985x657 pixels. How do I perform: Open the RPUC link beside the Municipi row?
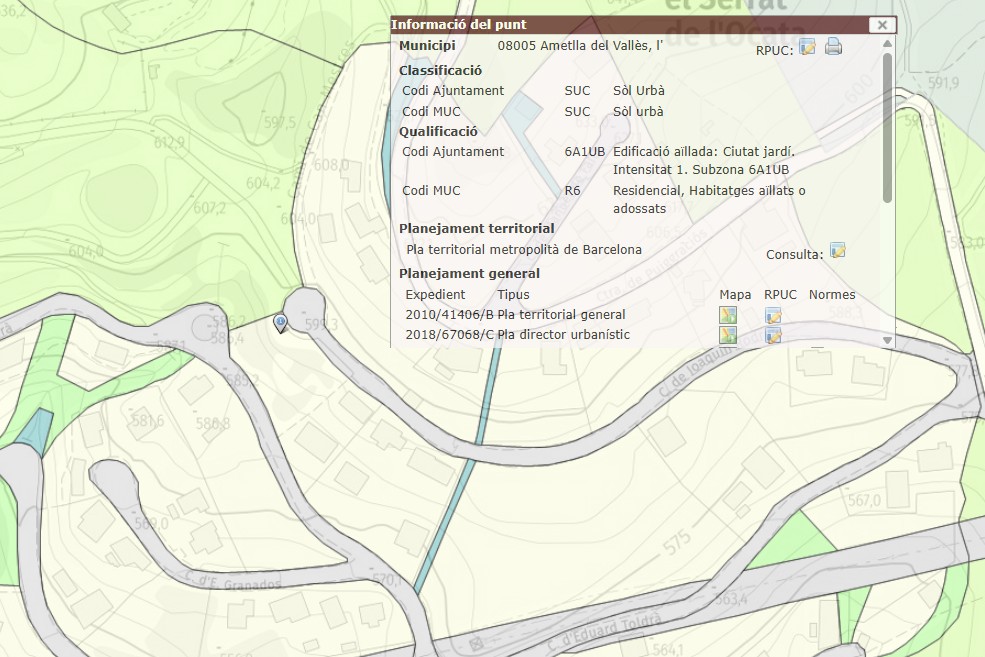[x=807, y=47]
